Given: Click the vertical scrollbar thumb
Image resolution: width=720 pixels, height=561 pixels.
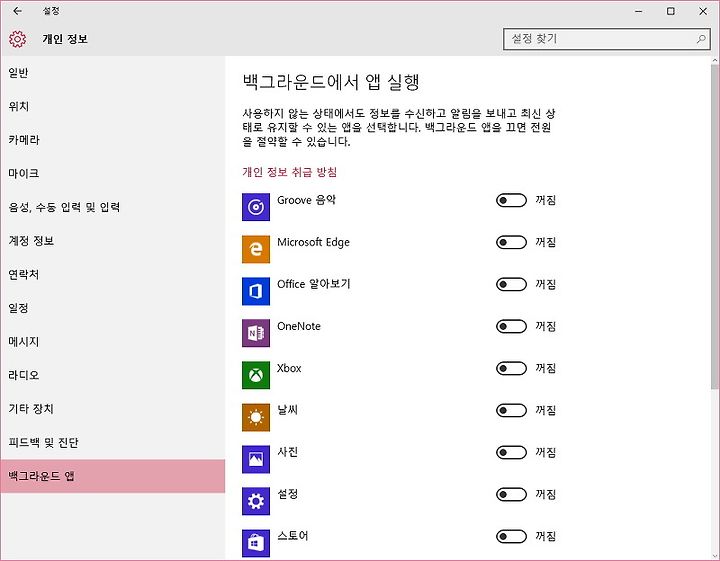Looking at the screenshot, I should (715, 227).
